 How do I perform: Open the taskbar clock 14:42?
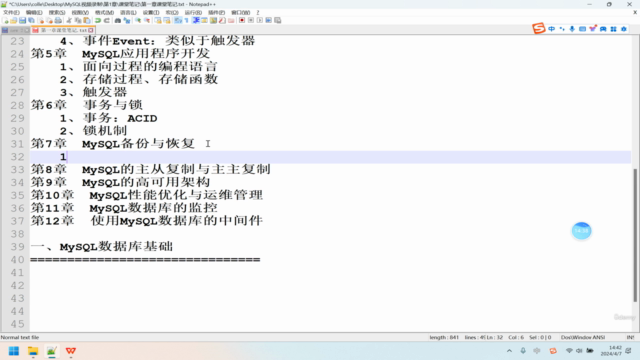pyautogui.click(x=611, y=351)
